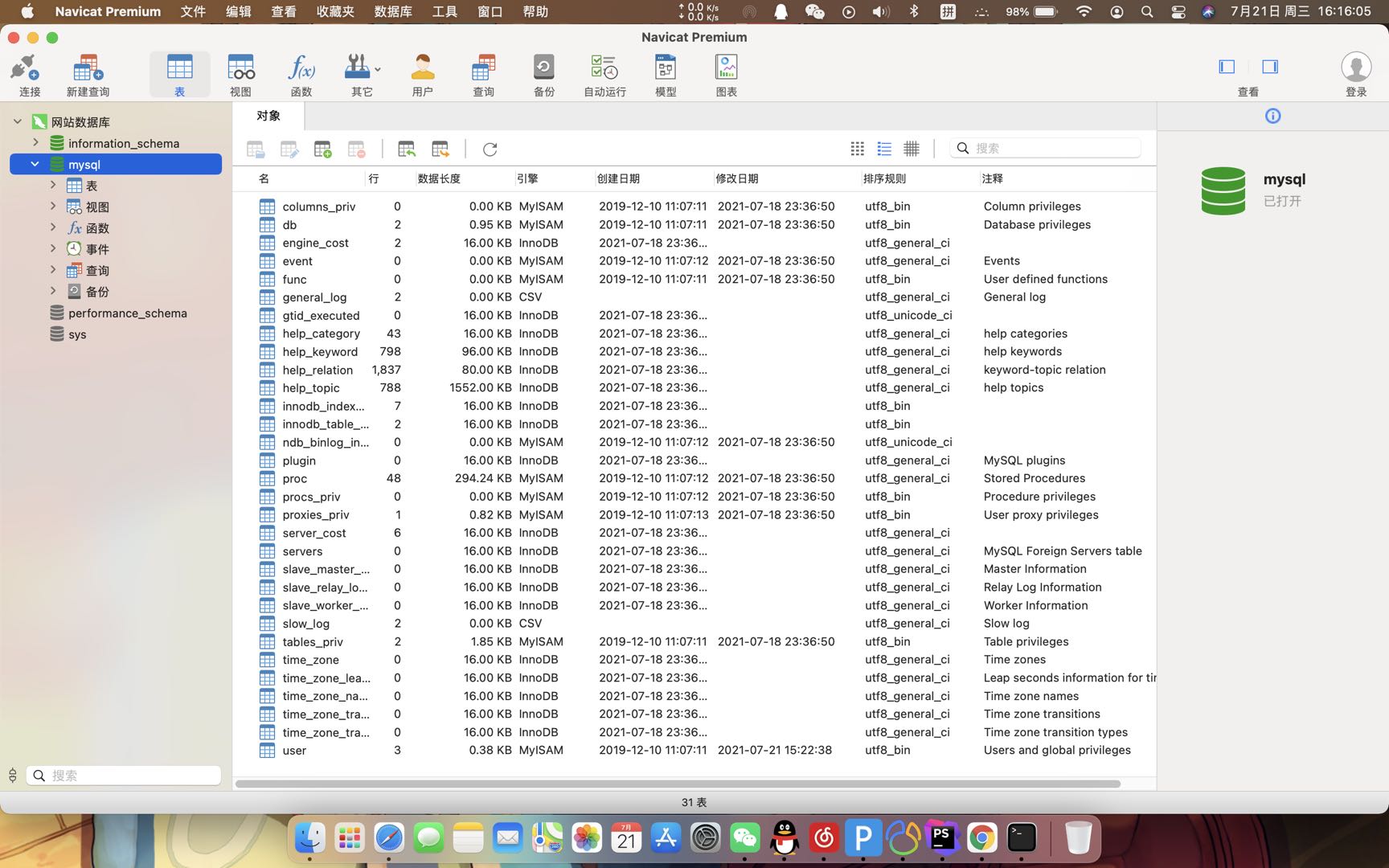Open the 收藏夹 favorites menu
Screen dimensions: 1389x868
pyautogui.click(x=335, y=11)
